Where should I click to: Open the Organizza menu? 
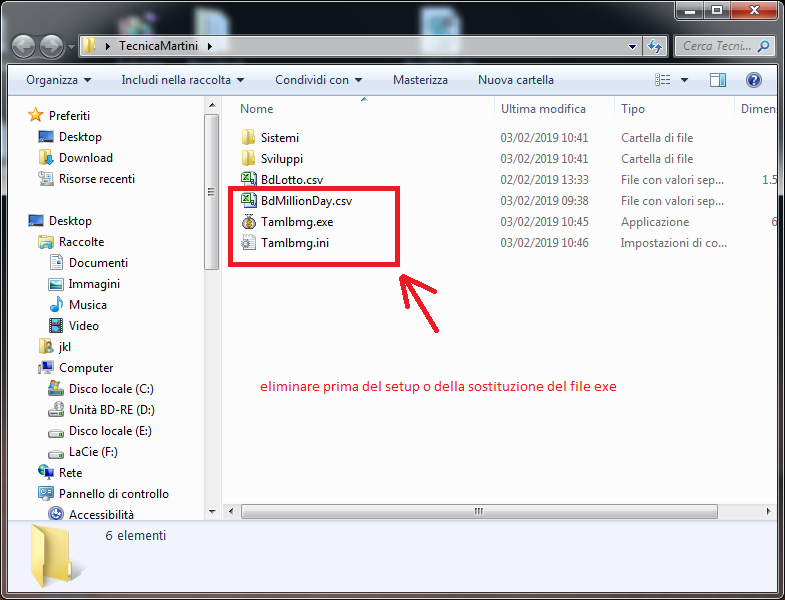click(x=59, y=80)
